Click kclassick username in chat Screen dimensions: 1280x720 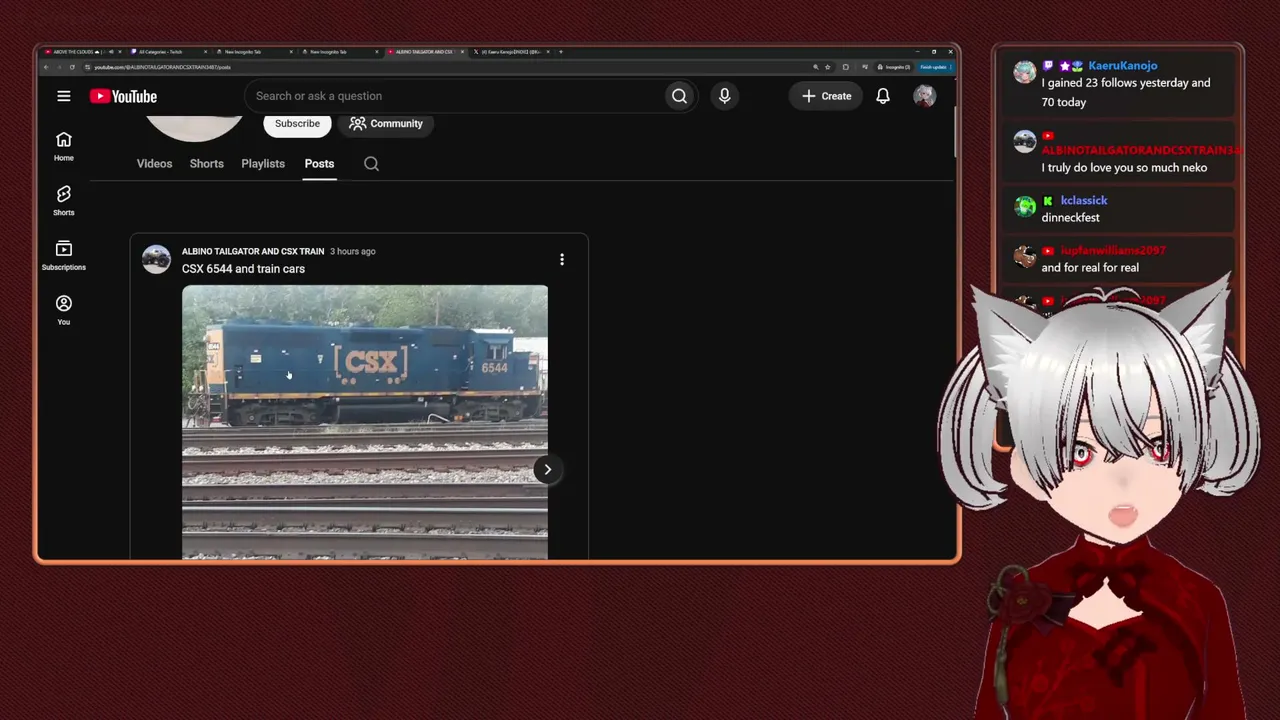coord(1084,201)
